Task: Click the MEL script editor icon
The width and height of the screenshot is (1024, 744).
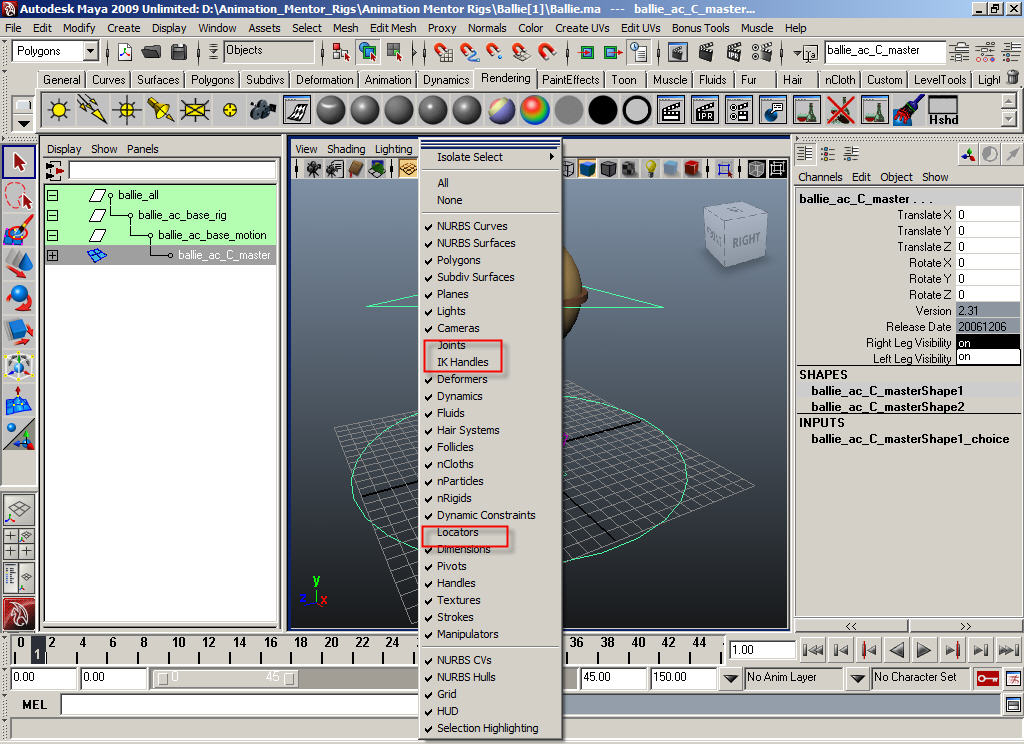Action: click(x=1013, y=705)
